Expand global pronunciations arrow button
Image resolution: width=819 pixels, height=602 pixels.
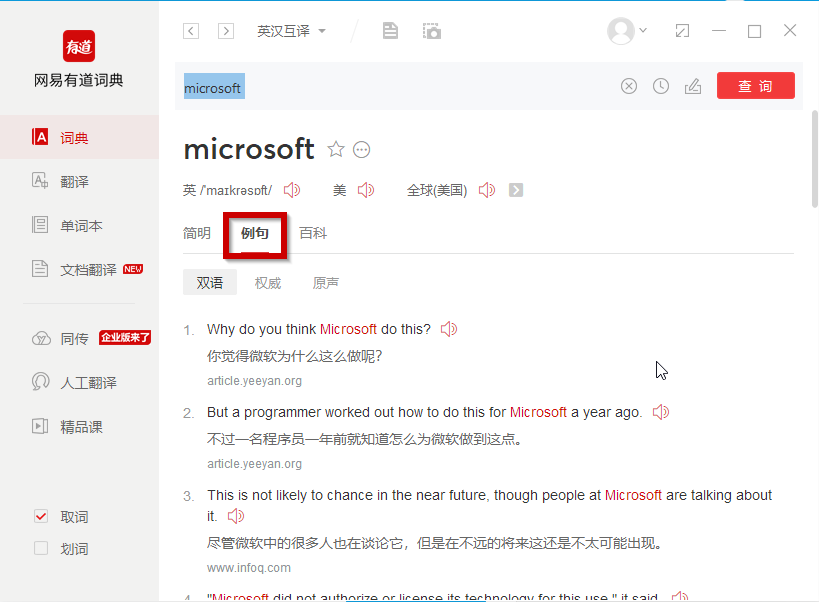pyautogui.click(x=516, y=190)
